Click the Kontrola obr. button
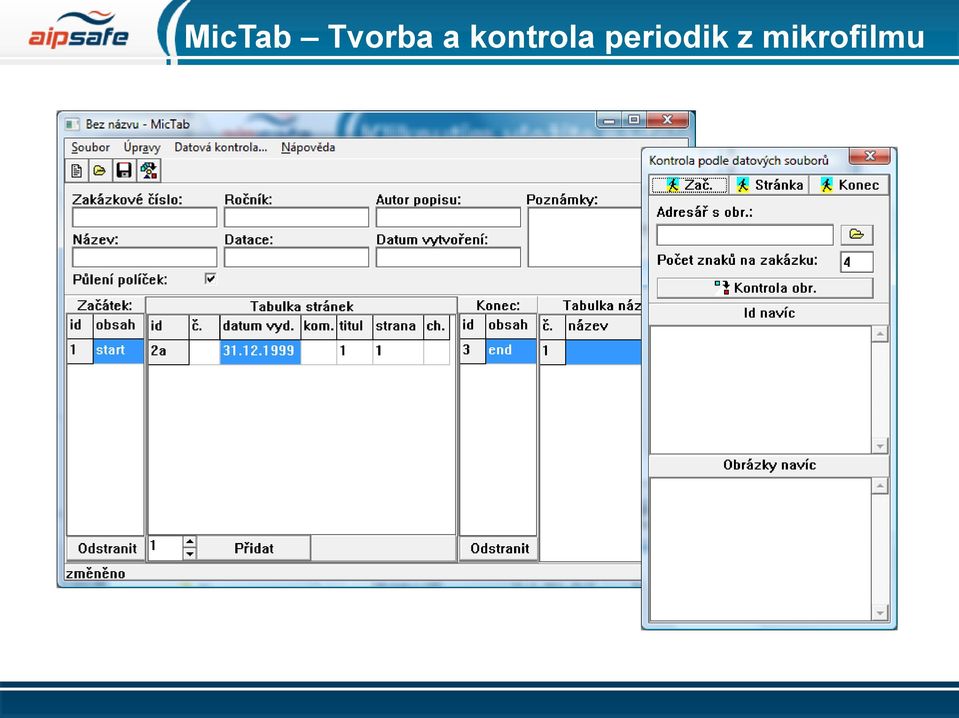The height and width of the screenshot is (718, 959). tap(765, 288)
